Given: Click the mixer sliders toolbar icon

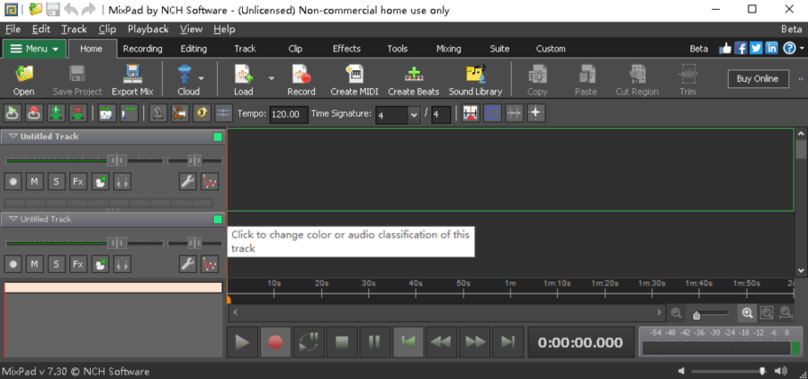Looking at the screenshot, I should click(223, 113).
